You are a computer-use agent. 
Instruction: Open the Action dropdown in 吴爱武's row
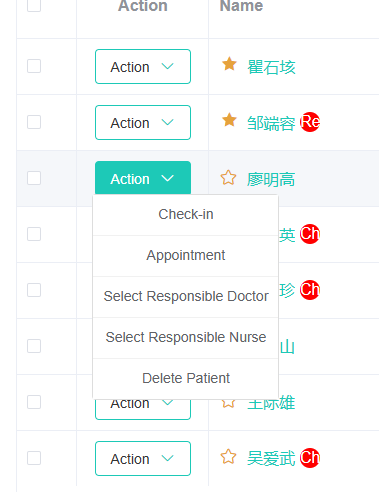(x=143, y=458)
